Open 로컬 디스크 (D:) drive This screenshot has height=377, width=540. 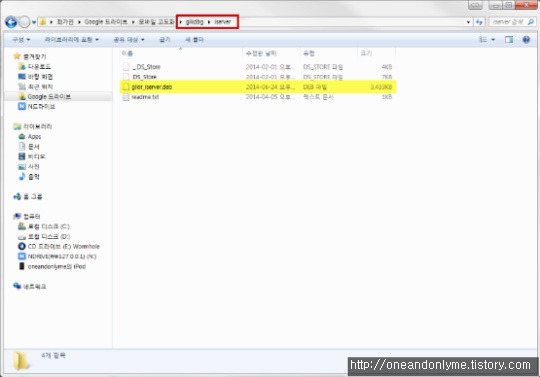point(44,237)
